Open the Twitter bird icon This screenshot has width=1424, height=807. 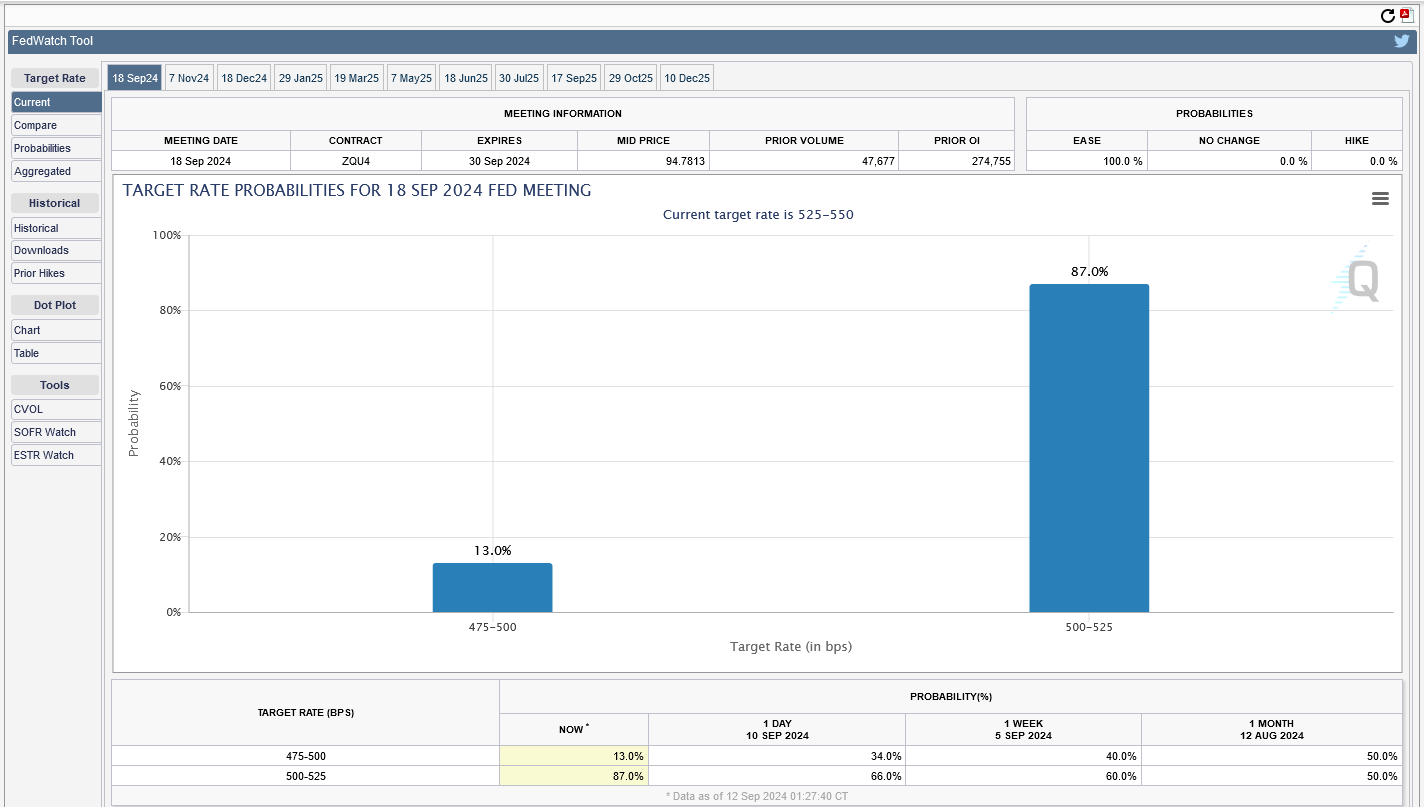1402,41
